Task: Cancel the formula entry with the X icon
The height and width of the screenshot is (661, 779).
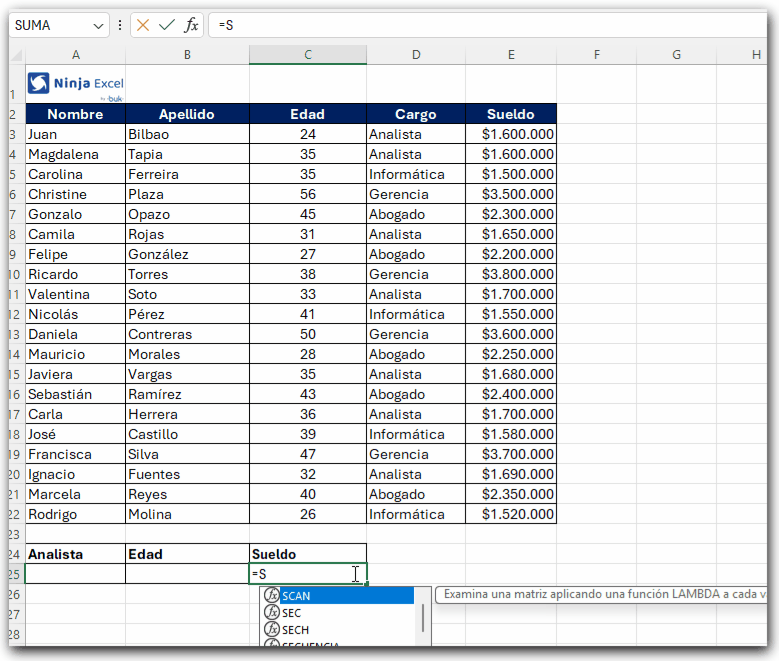Action: pos(143,25)
